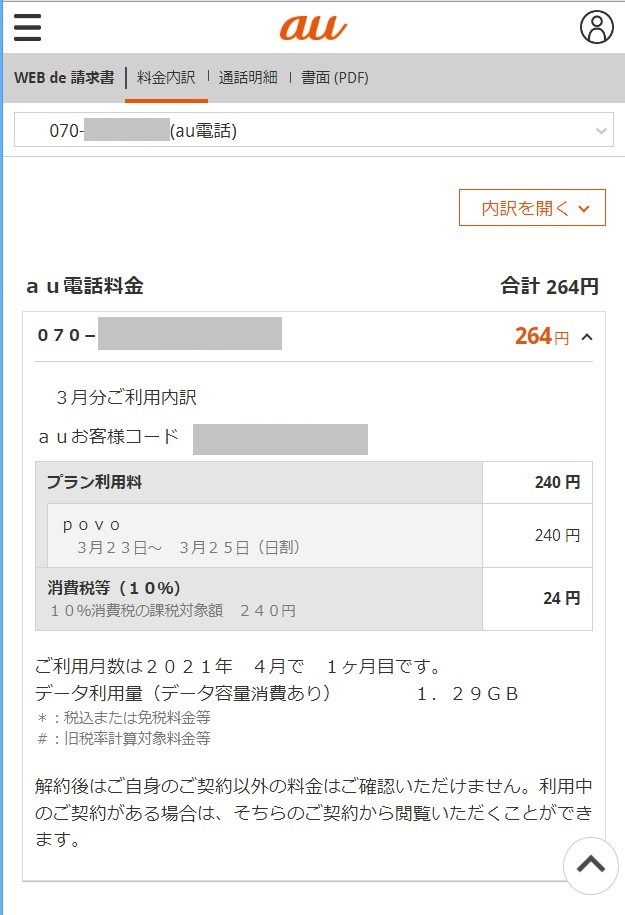Click the au logo
This screenshot has height=915, width=625.
(x=313, y=27)
